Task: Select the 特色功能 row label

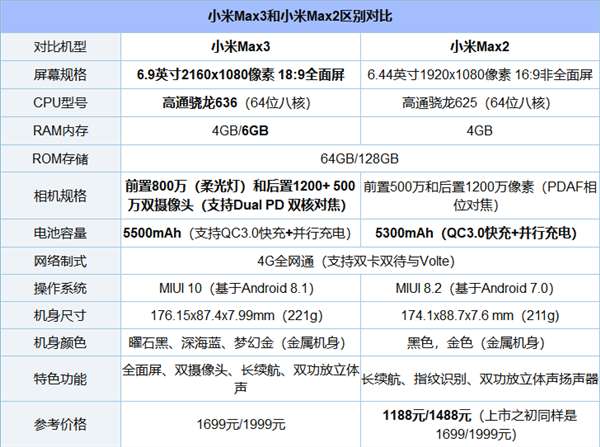Action: 60,379
